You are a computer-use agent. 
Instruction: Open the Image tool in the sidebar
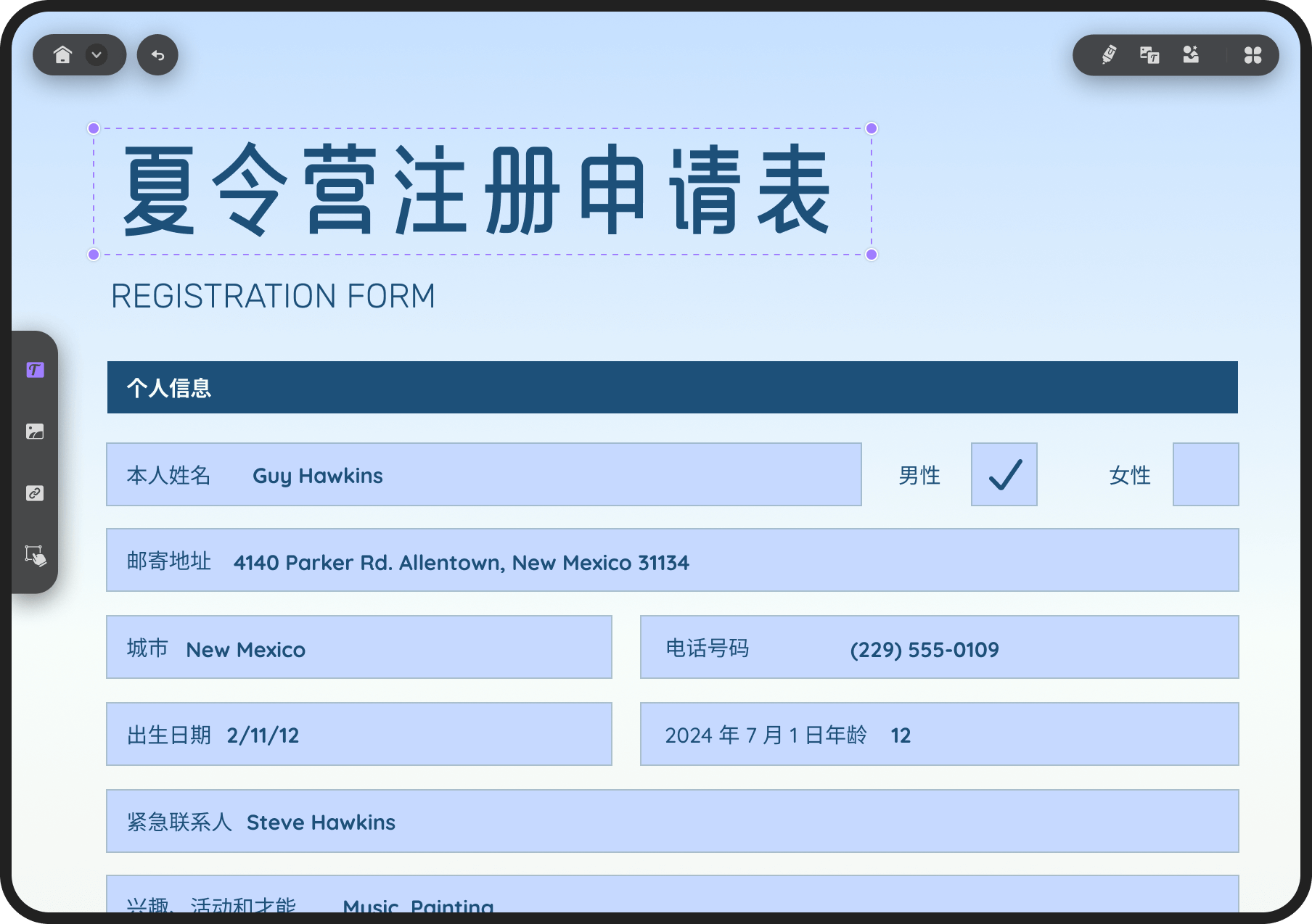(34, 432)
